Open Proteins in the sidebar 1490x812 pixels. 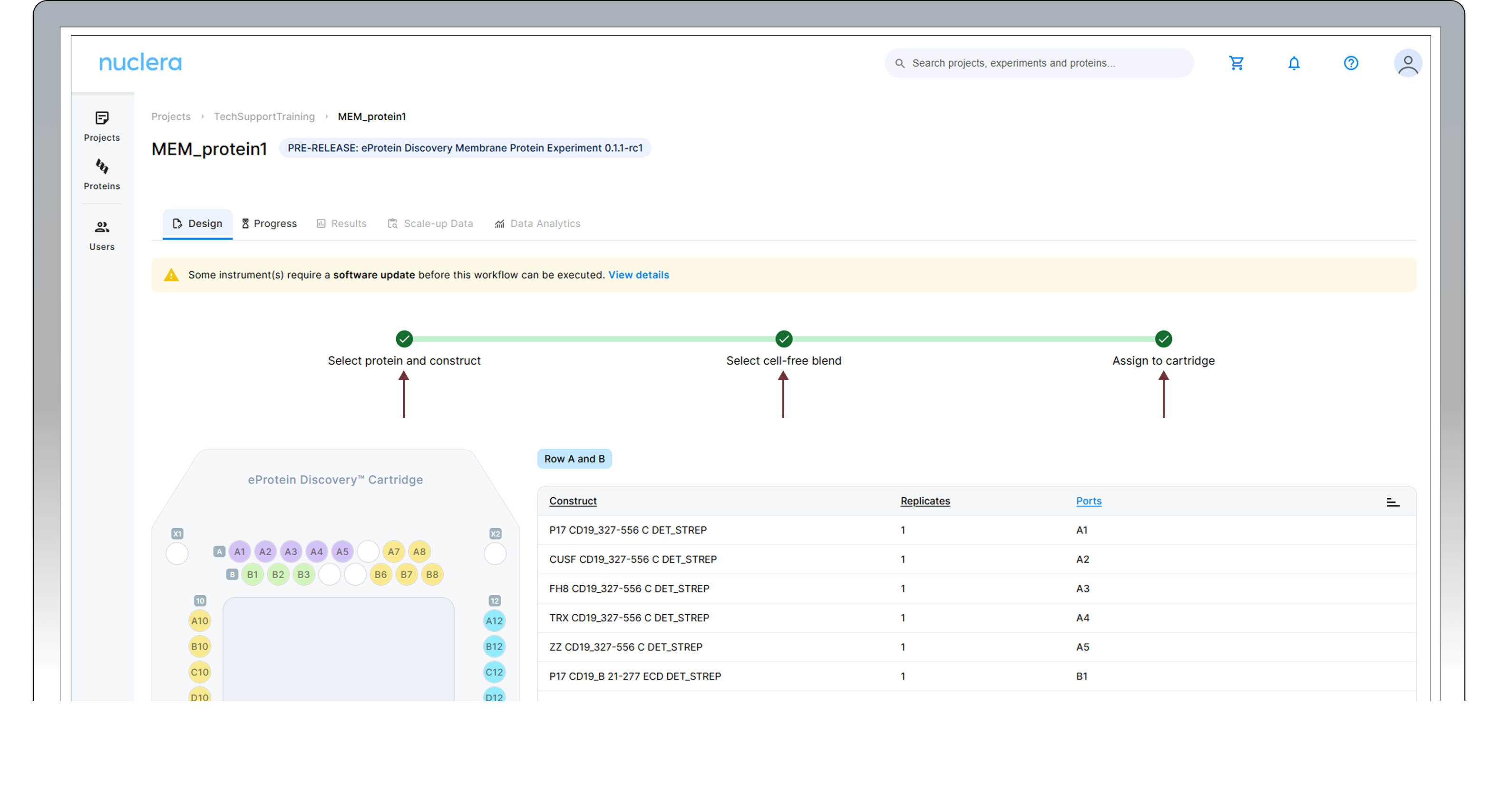pyautogui.click(x=102, y=174)
